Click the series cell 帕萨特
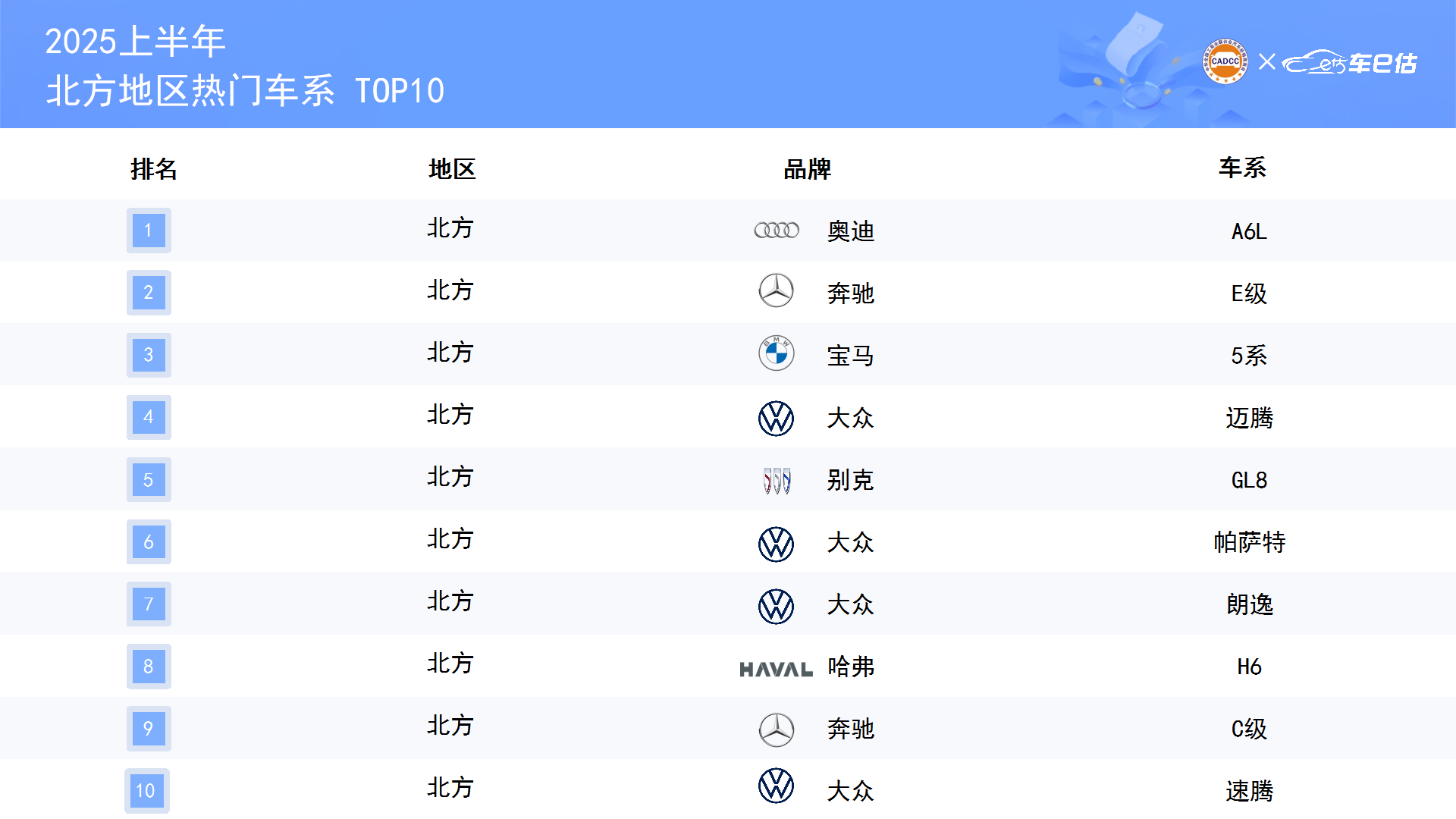The height and width of the screenshot is (819, 1456). [1250, 542]
